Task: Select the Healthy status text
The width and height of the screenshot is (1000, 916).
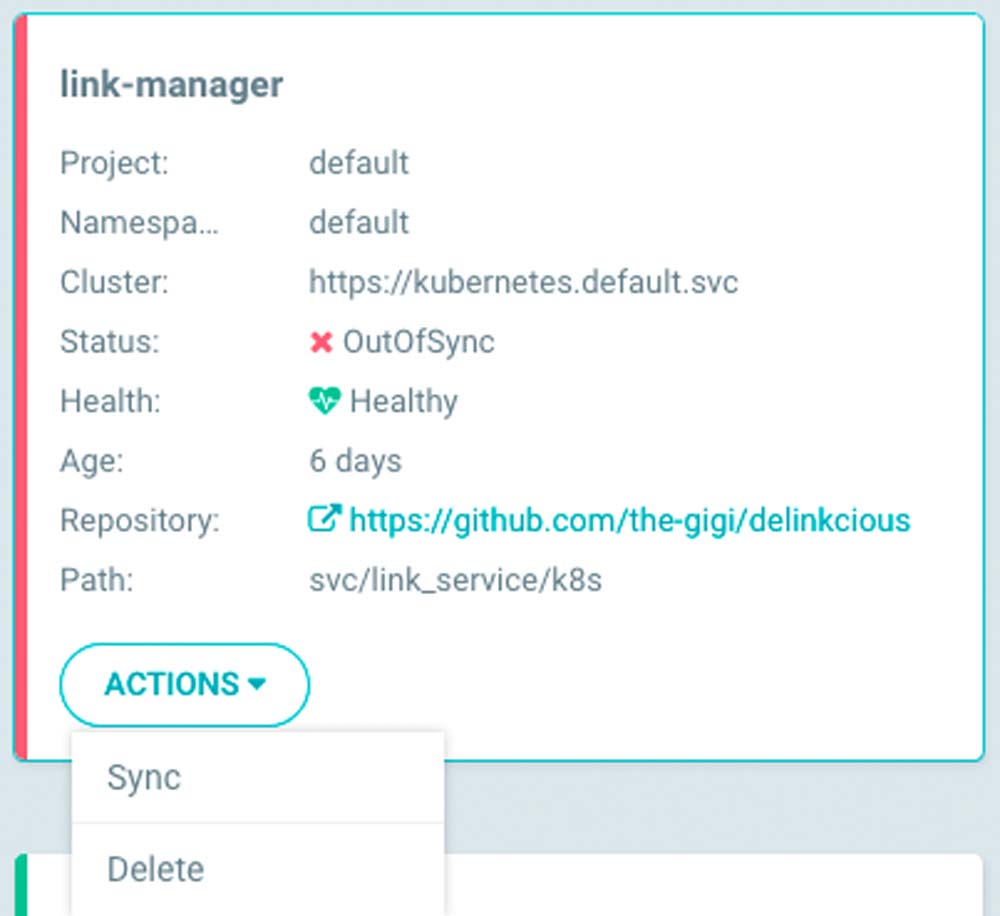Action: tap(403, 401)
